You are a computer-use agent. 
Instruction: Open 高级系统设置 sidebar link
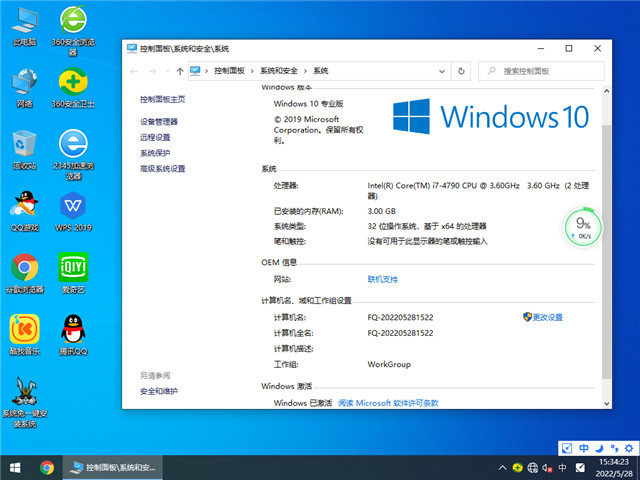[x=162, y=169]
